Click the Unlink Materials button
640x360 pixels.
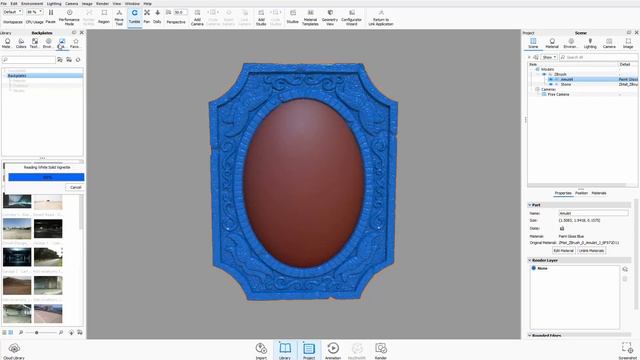tap(592, 251)
